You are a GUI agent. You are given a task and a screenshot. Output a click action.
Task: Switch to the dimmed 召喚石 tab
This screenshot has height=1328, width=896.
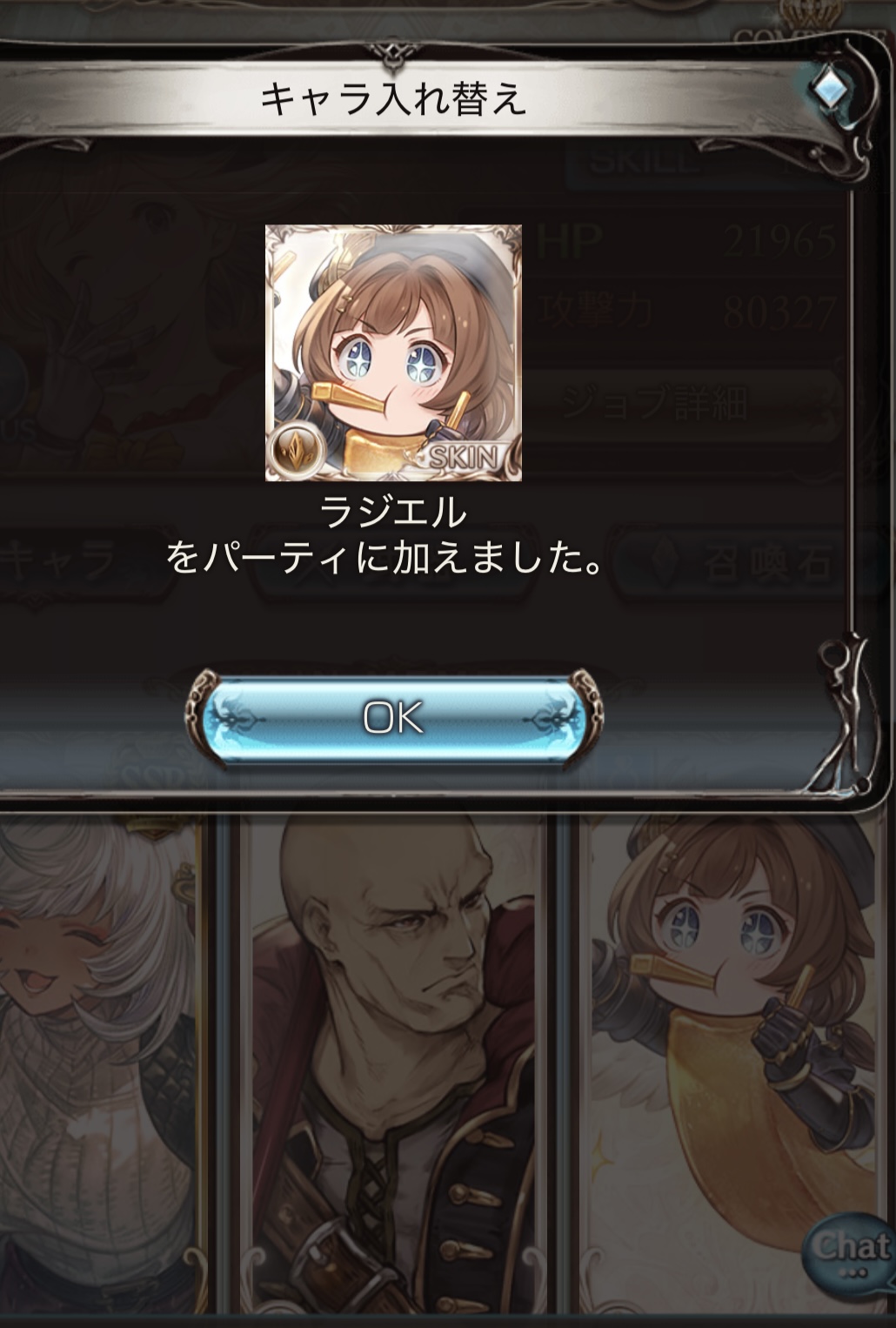tap(731, 562)
